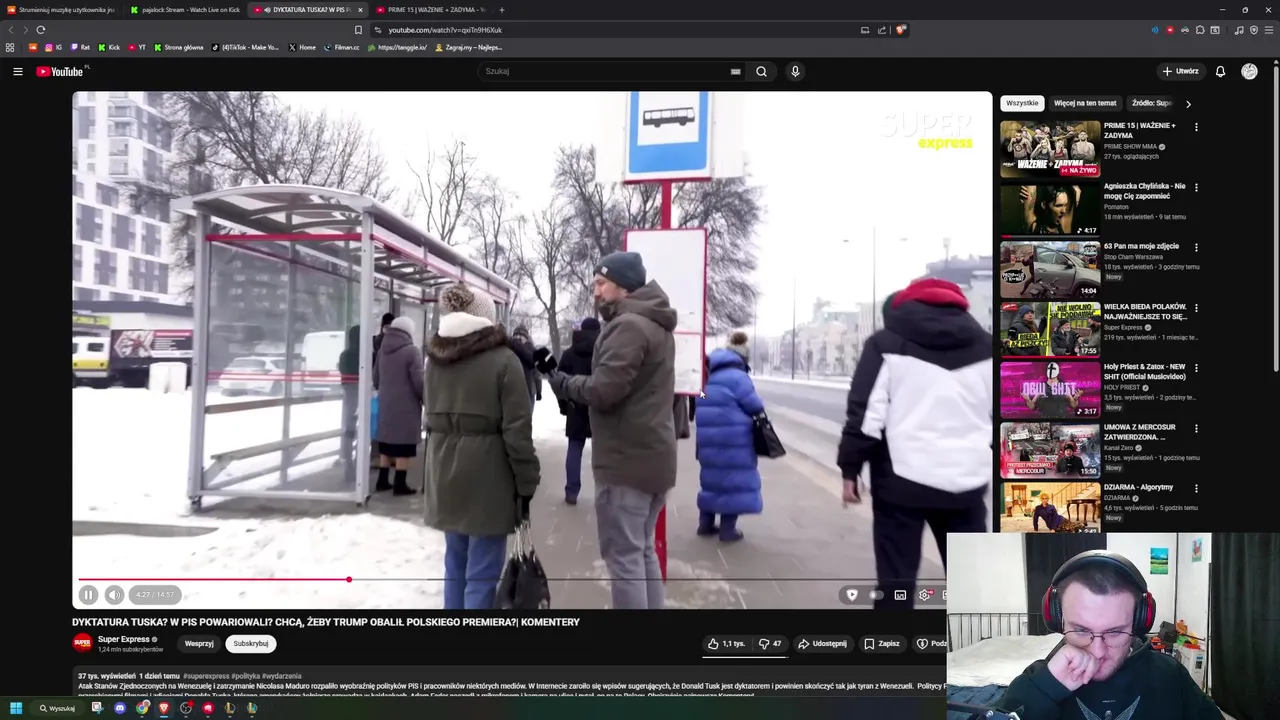Open options for Agnieszka Chylińska video
1280x720 pixels.
coord(1196,187)
